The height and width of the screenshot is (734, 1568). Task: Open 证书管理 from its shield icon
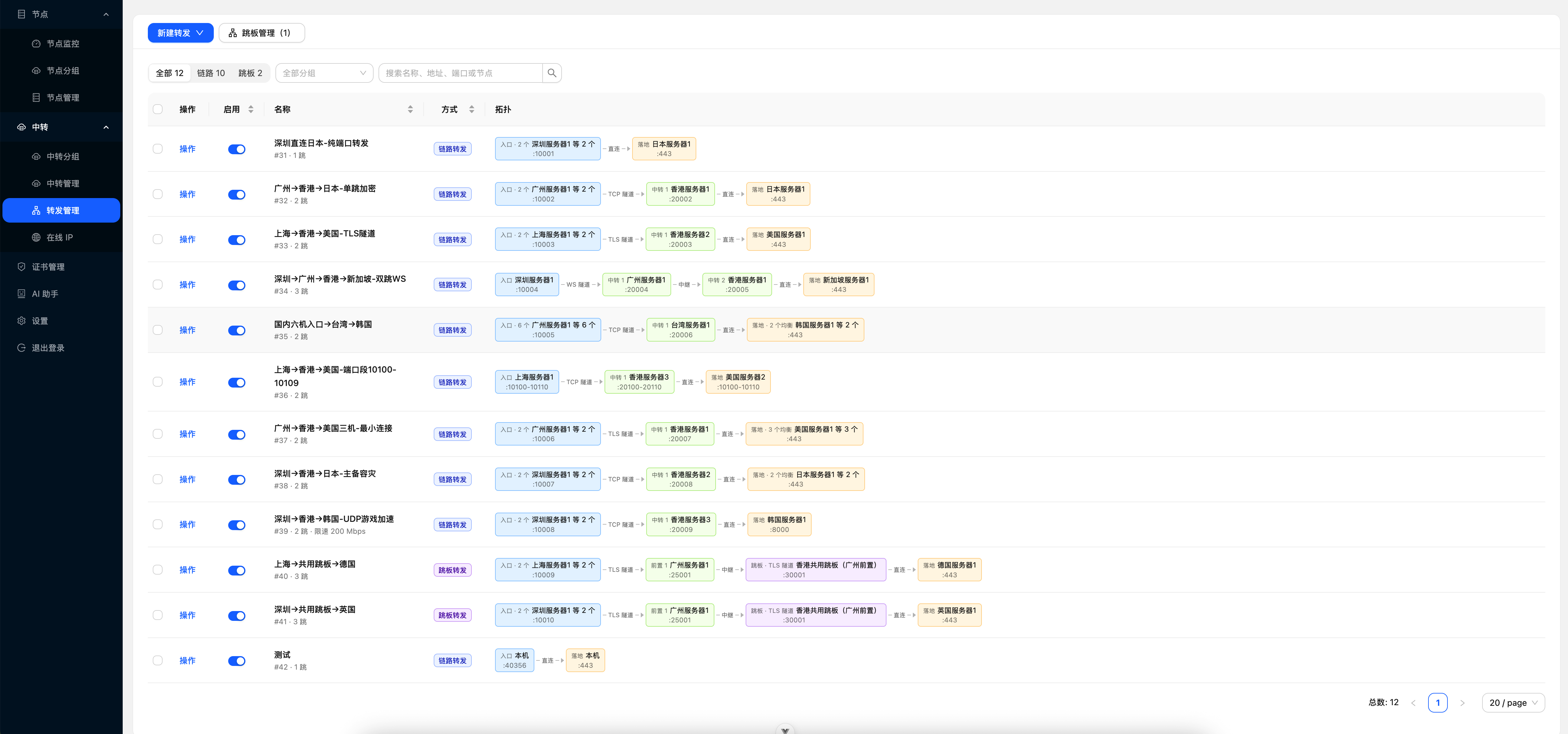coord(21,266)
